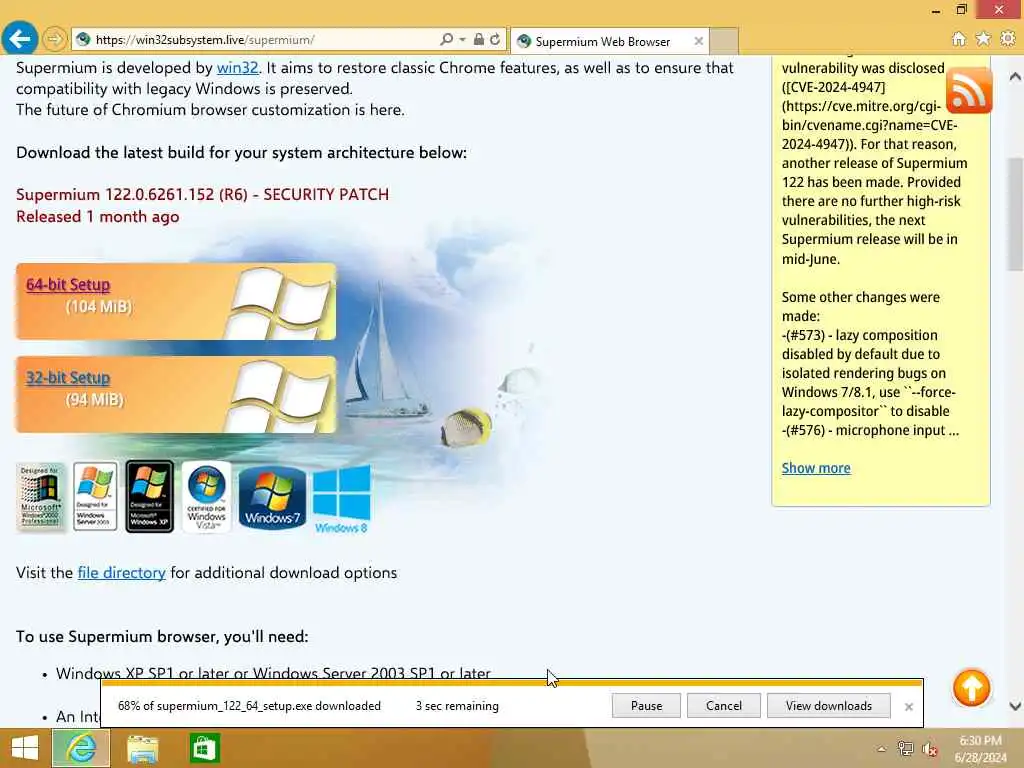Cancel the supermium download
Viewport: 1024px width, 768px height.
pyautogui.click(x=724, y=706)
